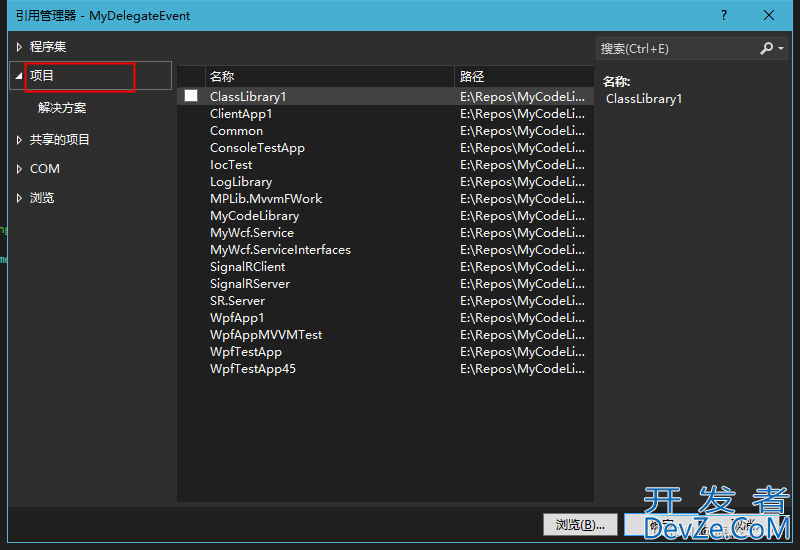This screenshot has width=800, height=550.
Task: Select the IocTest row
Action: (x=386, y=164)
